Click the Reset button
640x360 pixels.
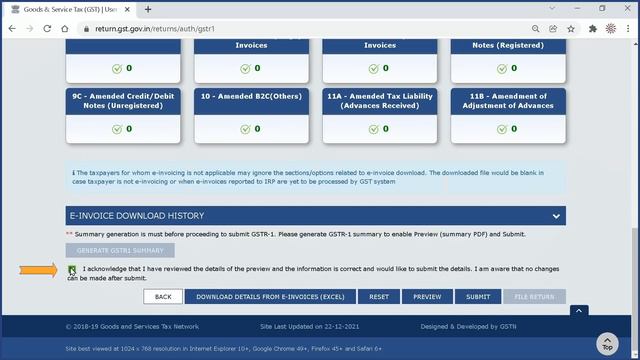click(x=379, y=297)
